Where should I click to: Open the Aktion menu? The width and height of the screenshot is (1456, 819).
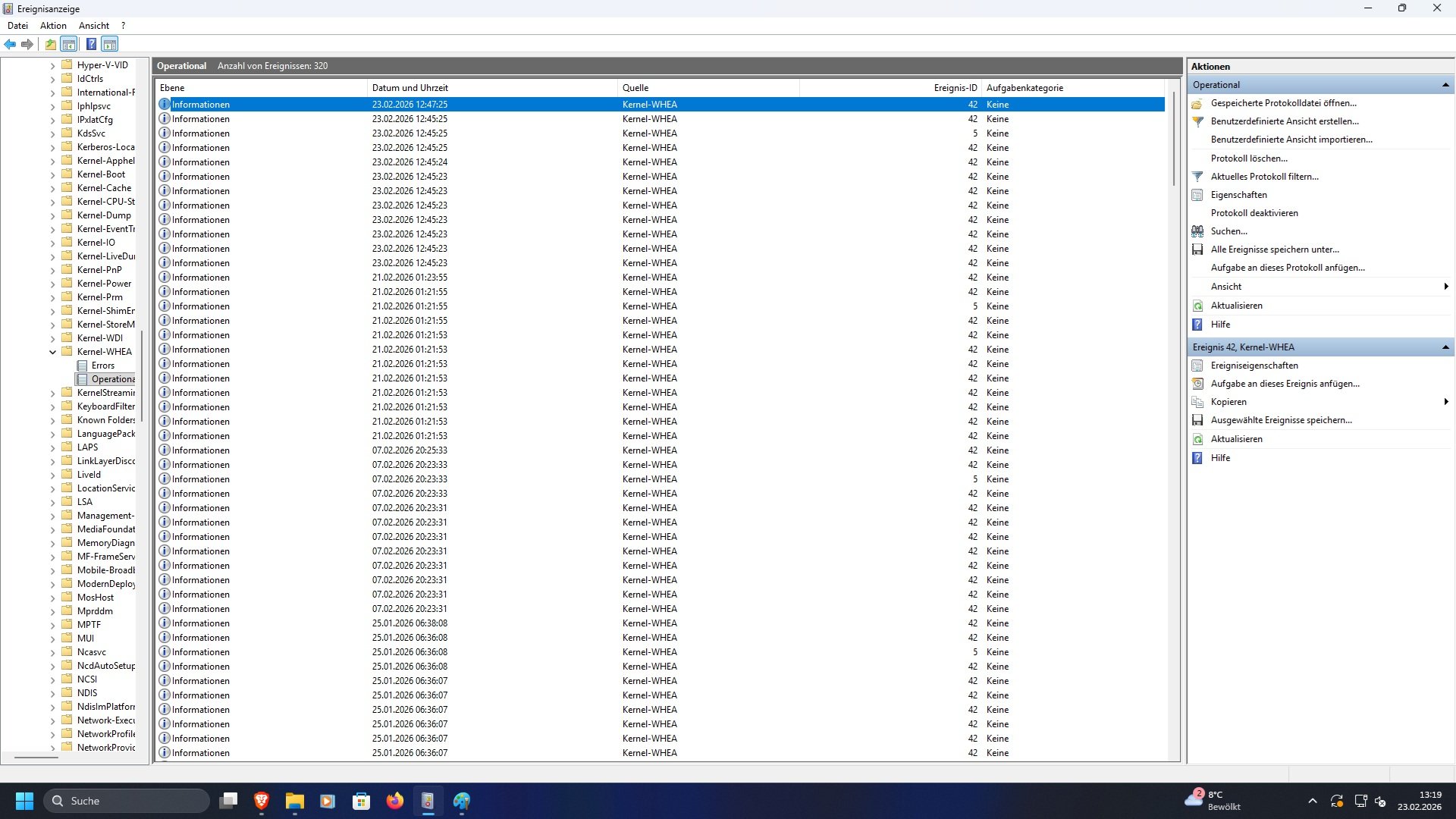[53, 26]
